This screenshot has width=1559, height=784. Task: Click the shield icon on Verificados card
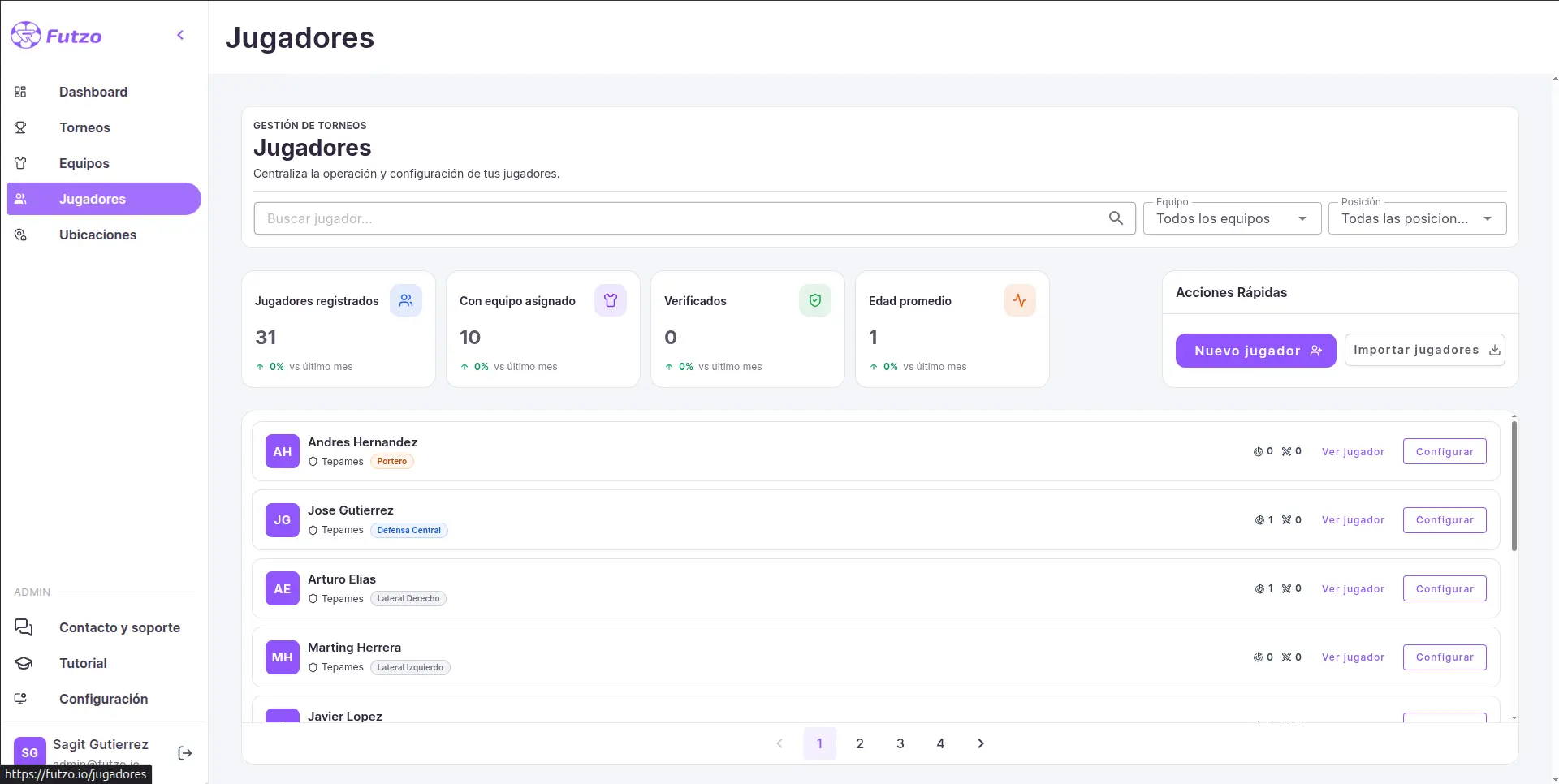tap(815, 300)
